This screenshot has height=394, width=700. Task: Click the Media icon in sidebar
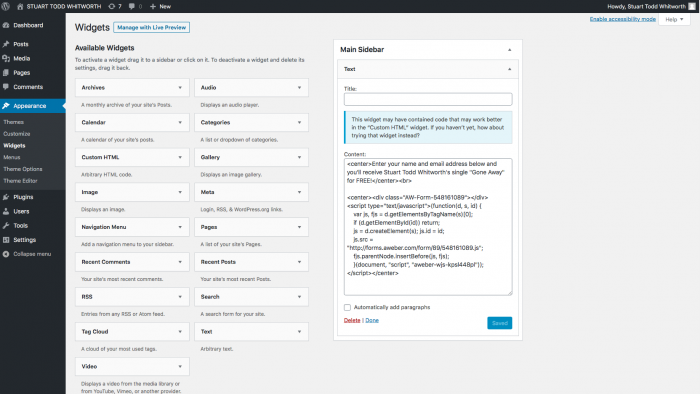tap(6, 58)
